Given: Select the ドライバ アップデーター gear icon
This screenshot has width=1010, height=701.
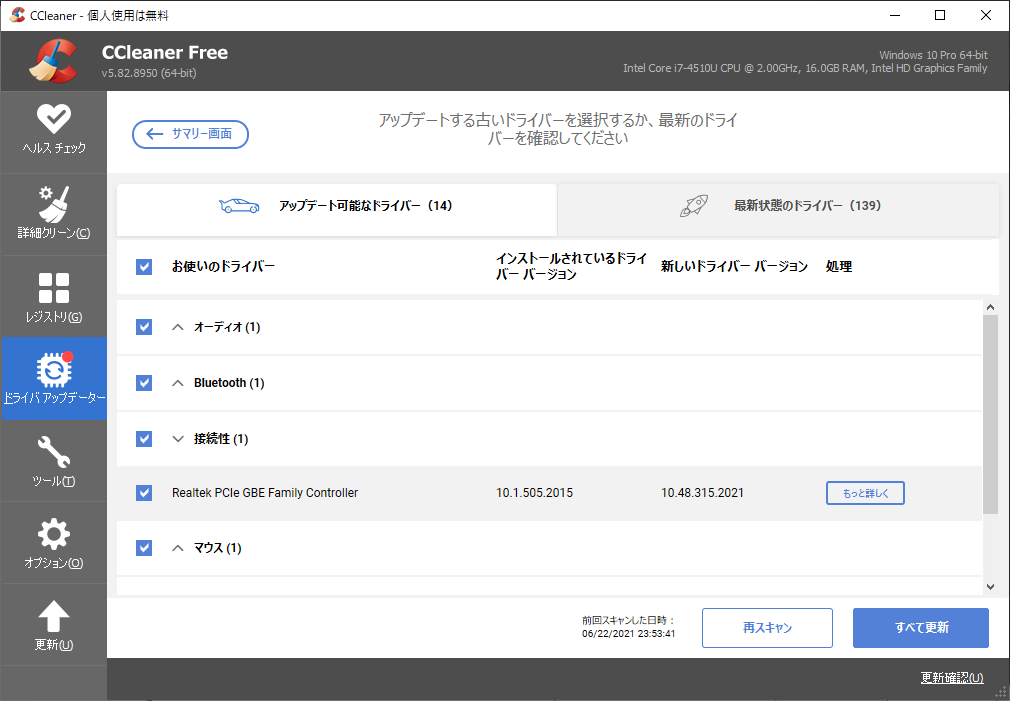Looking at the screenshot, I should click(54, 370).
